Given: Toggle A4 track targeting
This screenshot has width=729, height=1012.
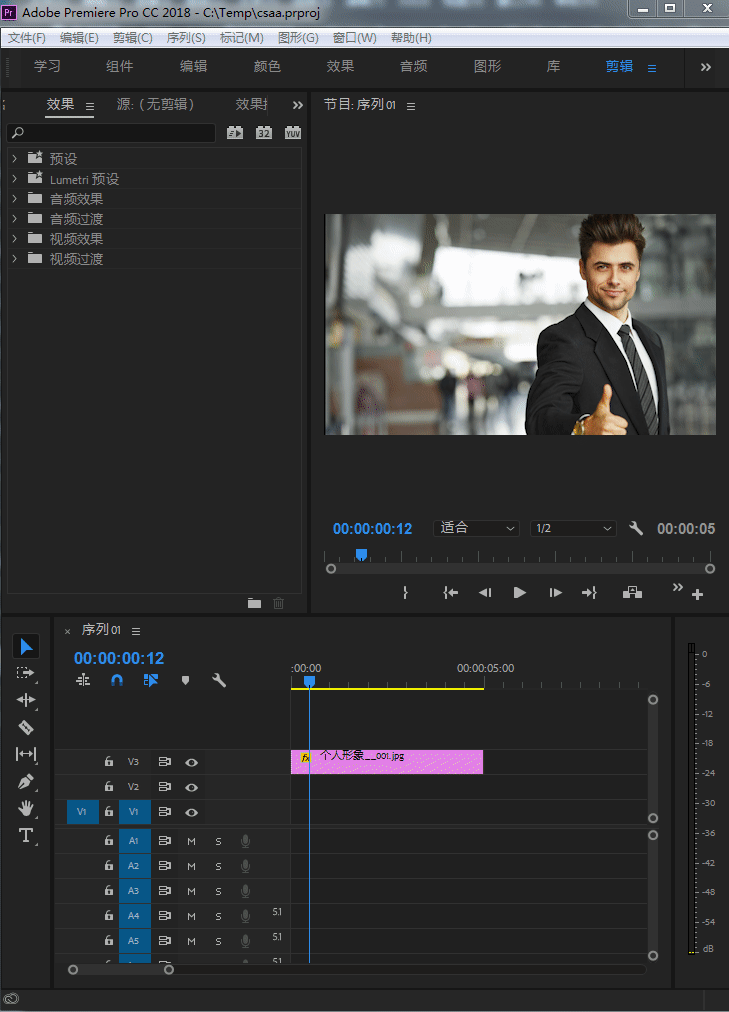Looking at the screenshot, I should tap(134, 916).
